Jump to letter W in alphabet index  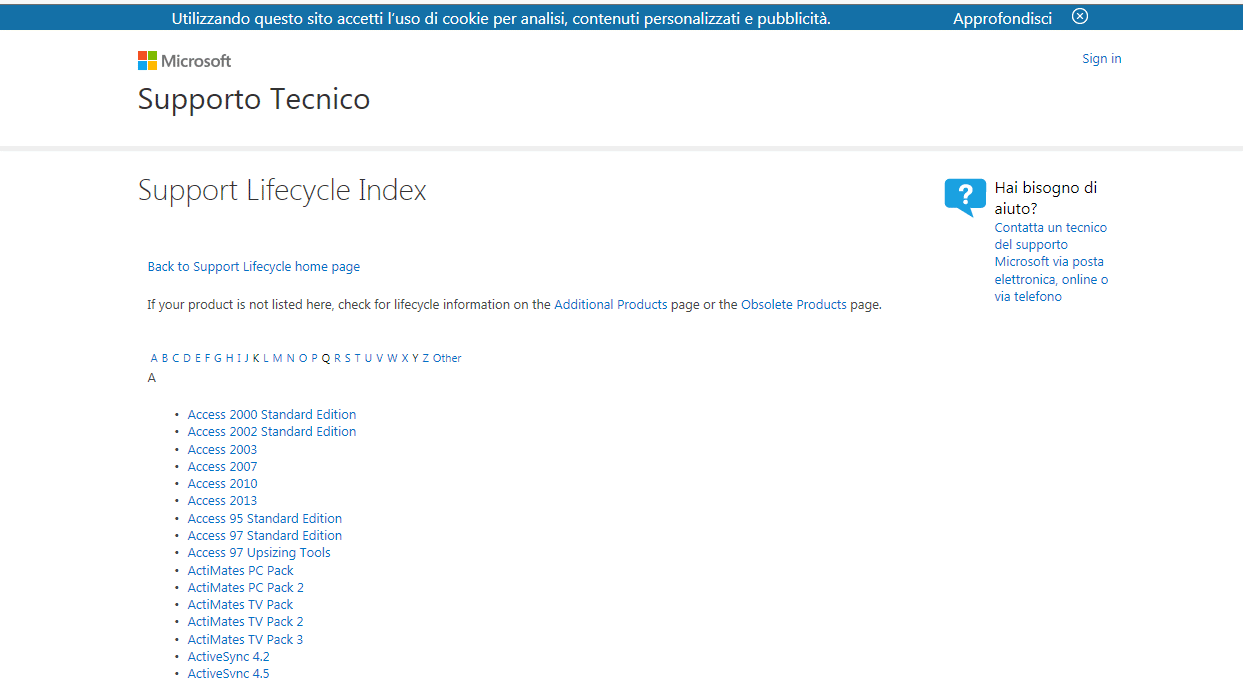coord(393,358)
